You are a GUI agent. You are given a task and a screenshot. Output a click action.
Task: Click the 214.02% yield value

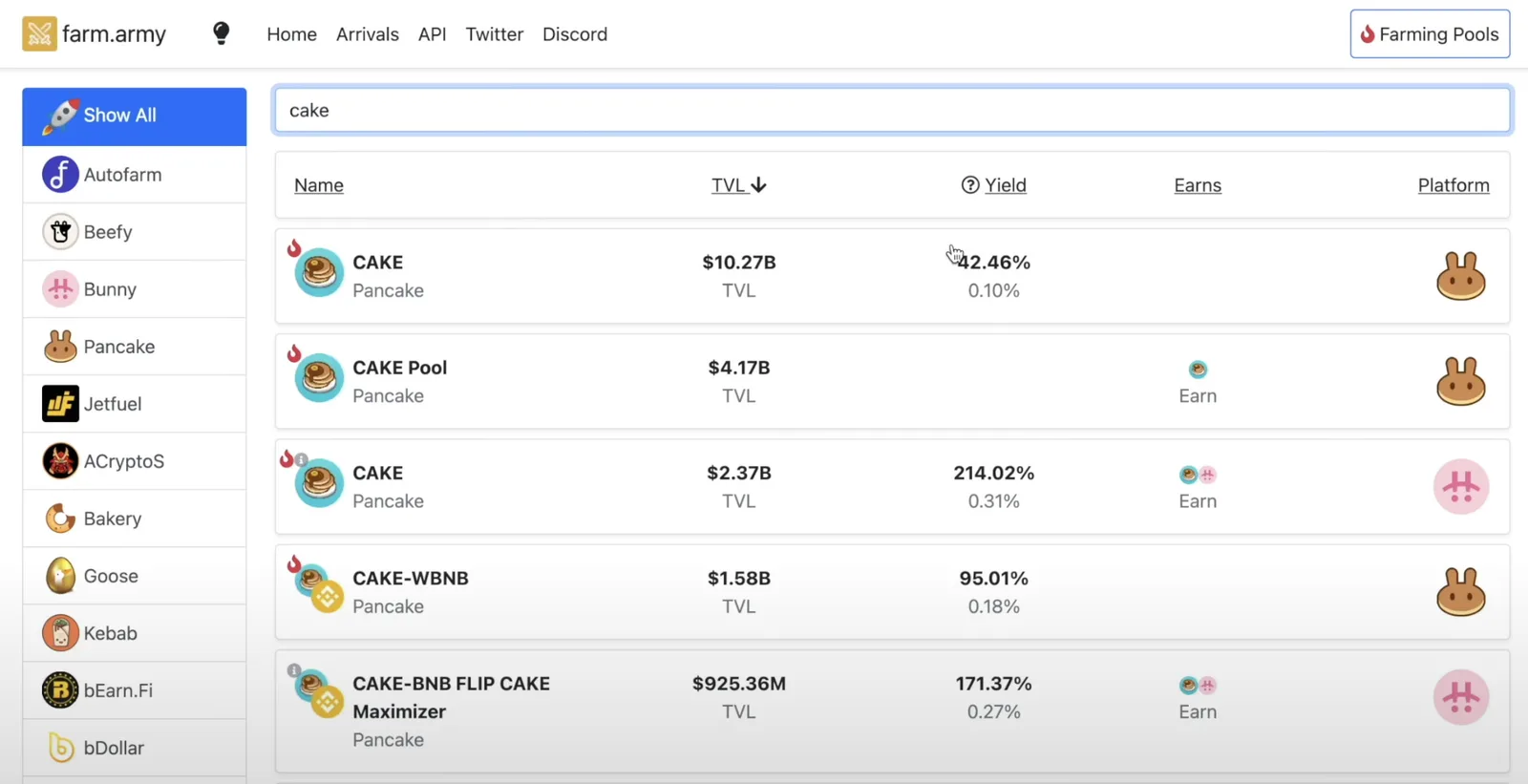pos(994,473)
